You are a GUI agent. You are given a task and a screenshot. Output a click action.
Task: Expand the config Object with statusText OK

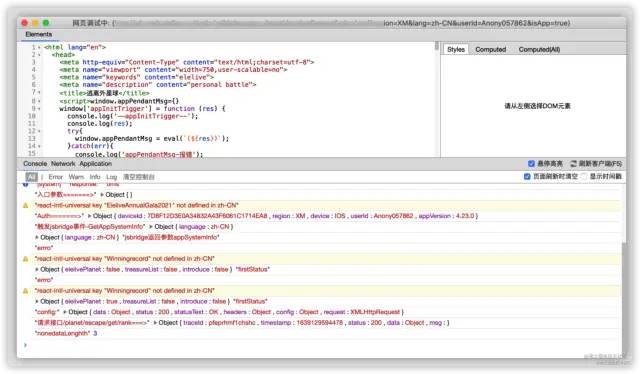click(x=65, y=312)
